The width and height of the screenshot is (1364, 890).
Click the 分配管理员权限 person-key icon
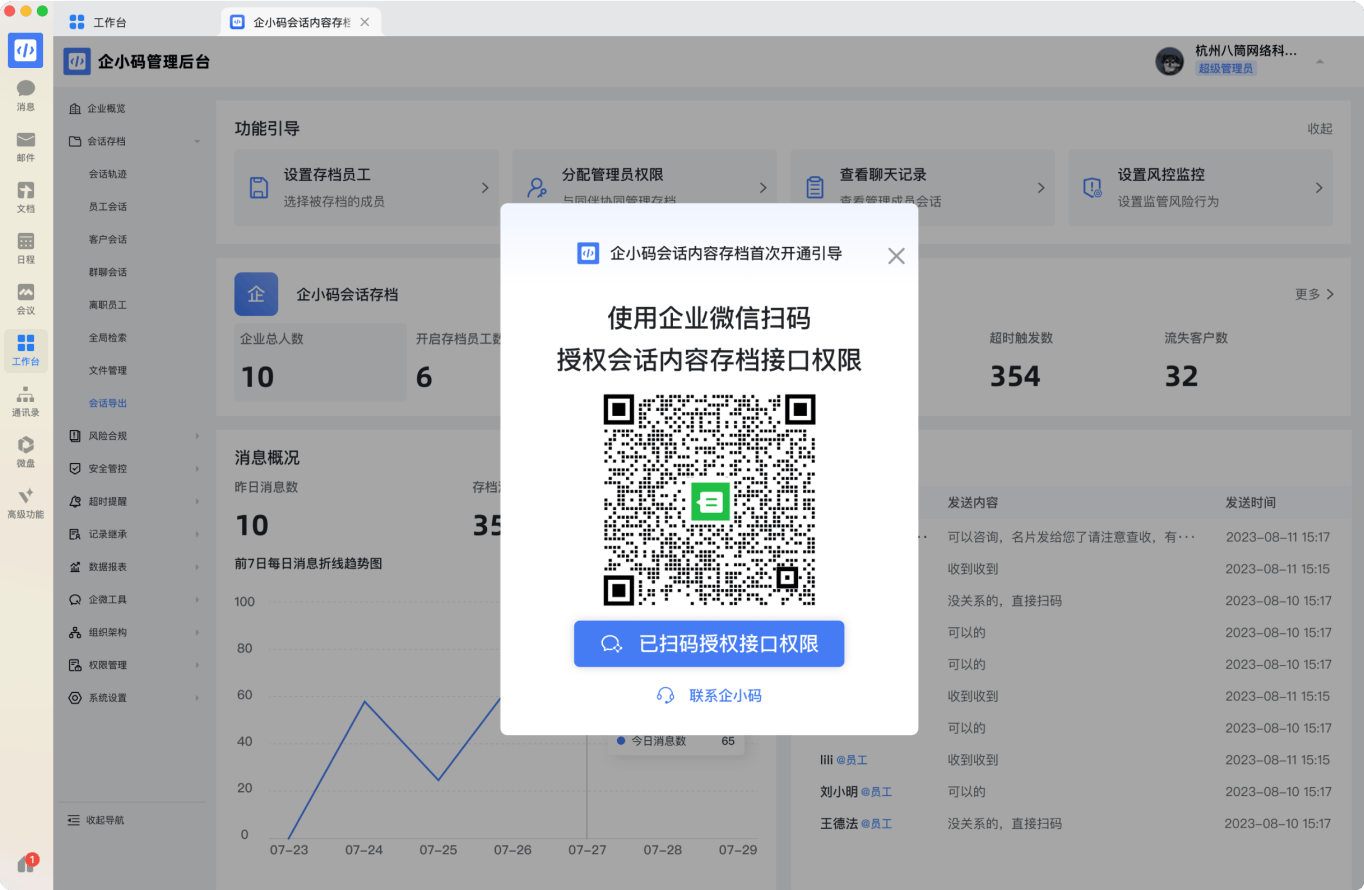[537, 188]
